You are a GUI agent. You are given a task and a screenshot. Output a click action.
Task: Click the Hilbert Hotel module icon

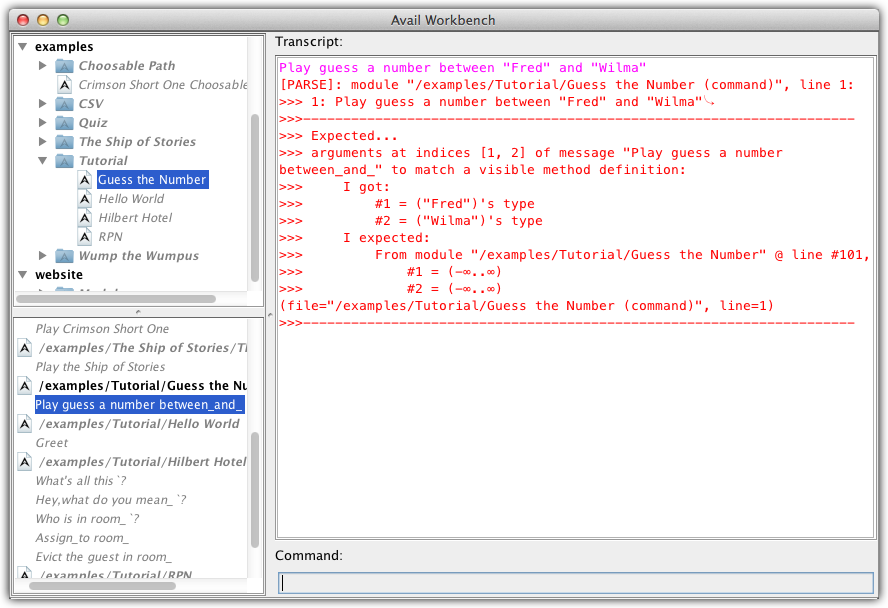[85, 218]
